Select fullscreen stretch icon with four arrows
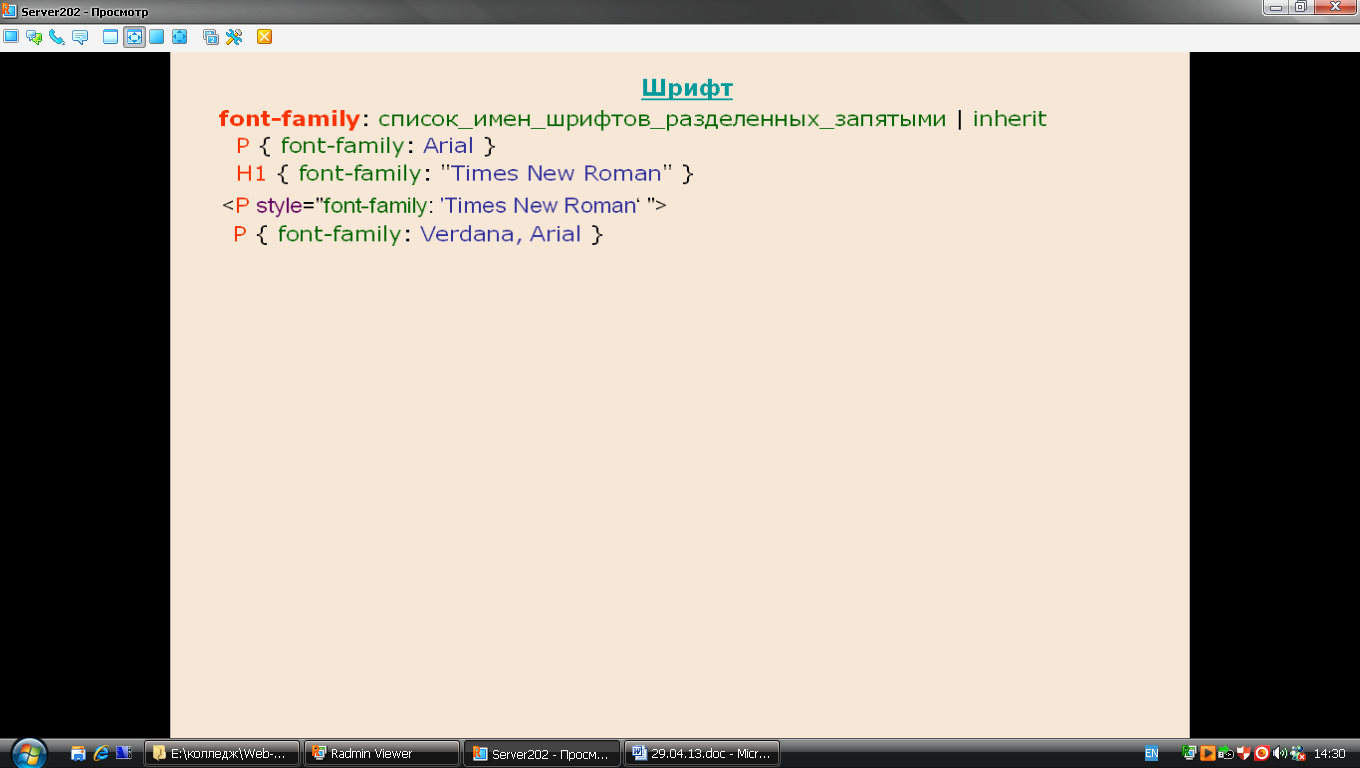 pos(180,37)
